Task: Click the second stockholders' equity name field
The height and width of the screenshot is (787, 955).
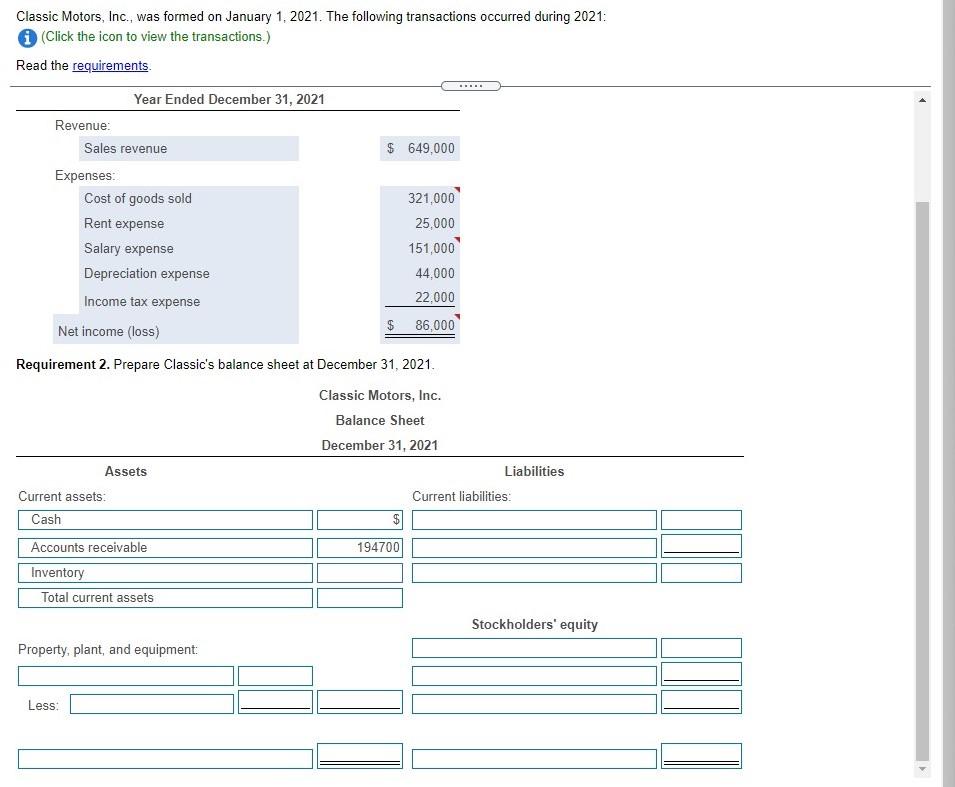Action: coord(534,676)
